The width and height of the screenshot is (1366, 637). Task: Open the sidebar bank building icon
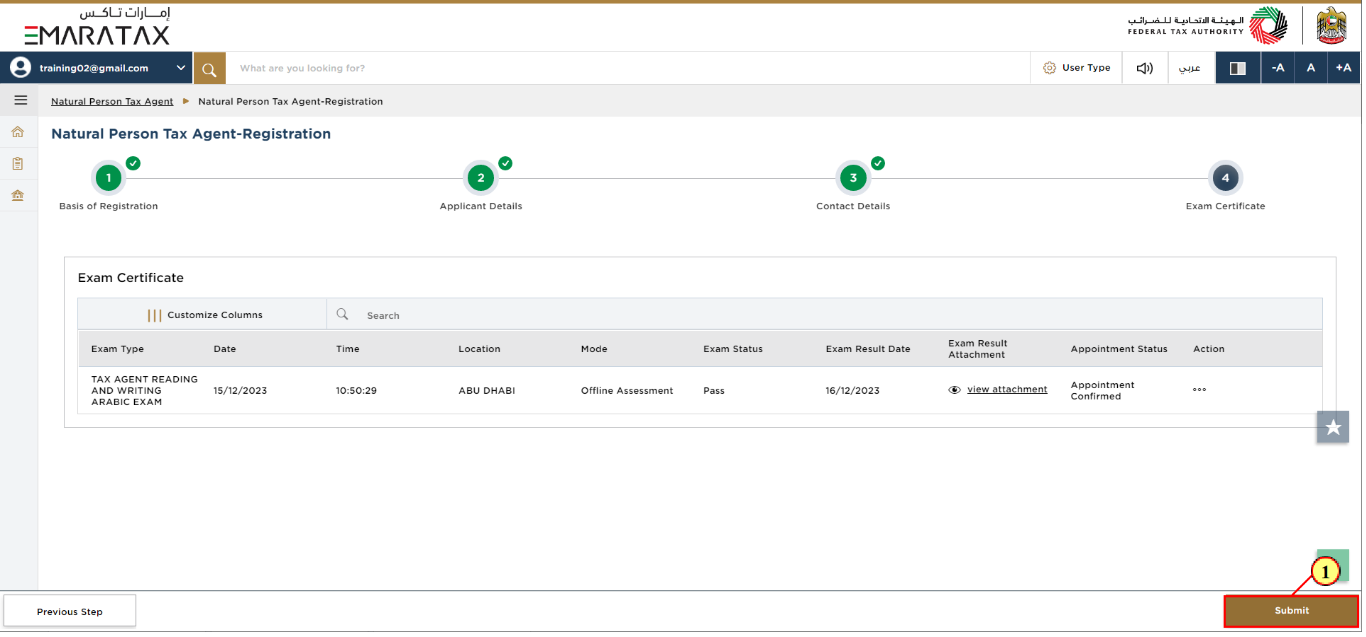18,195
